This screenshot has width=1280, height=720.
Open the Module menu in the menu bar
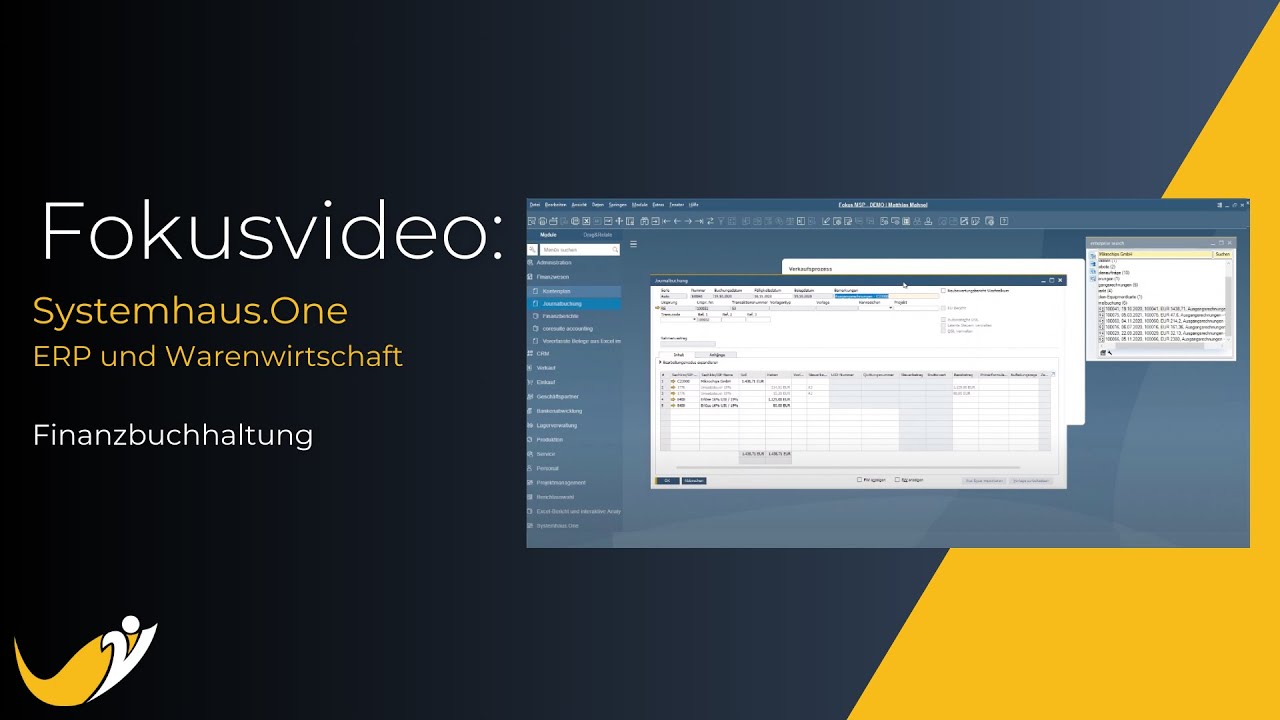pyautogui.click(x=640, y=205)
